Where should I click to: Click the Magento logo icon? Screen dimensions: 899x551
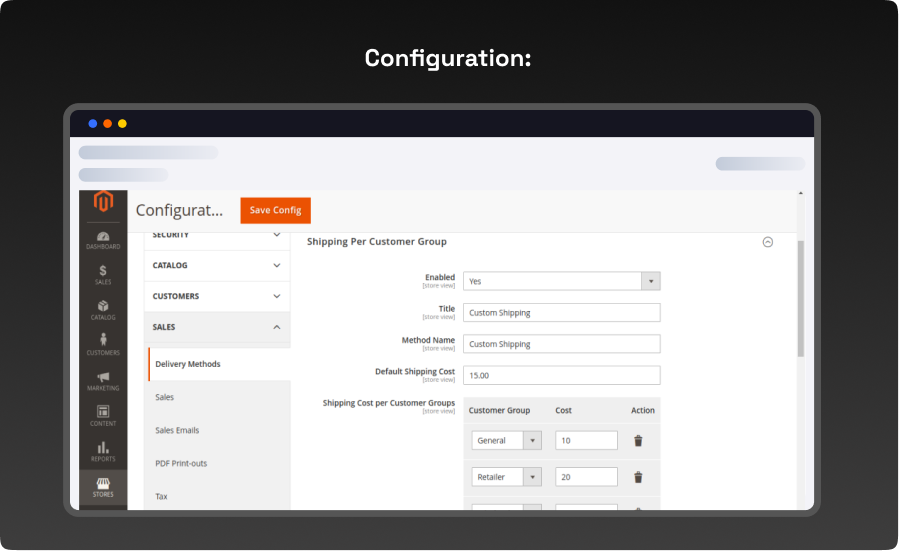coord(103,203)
